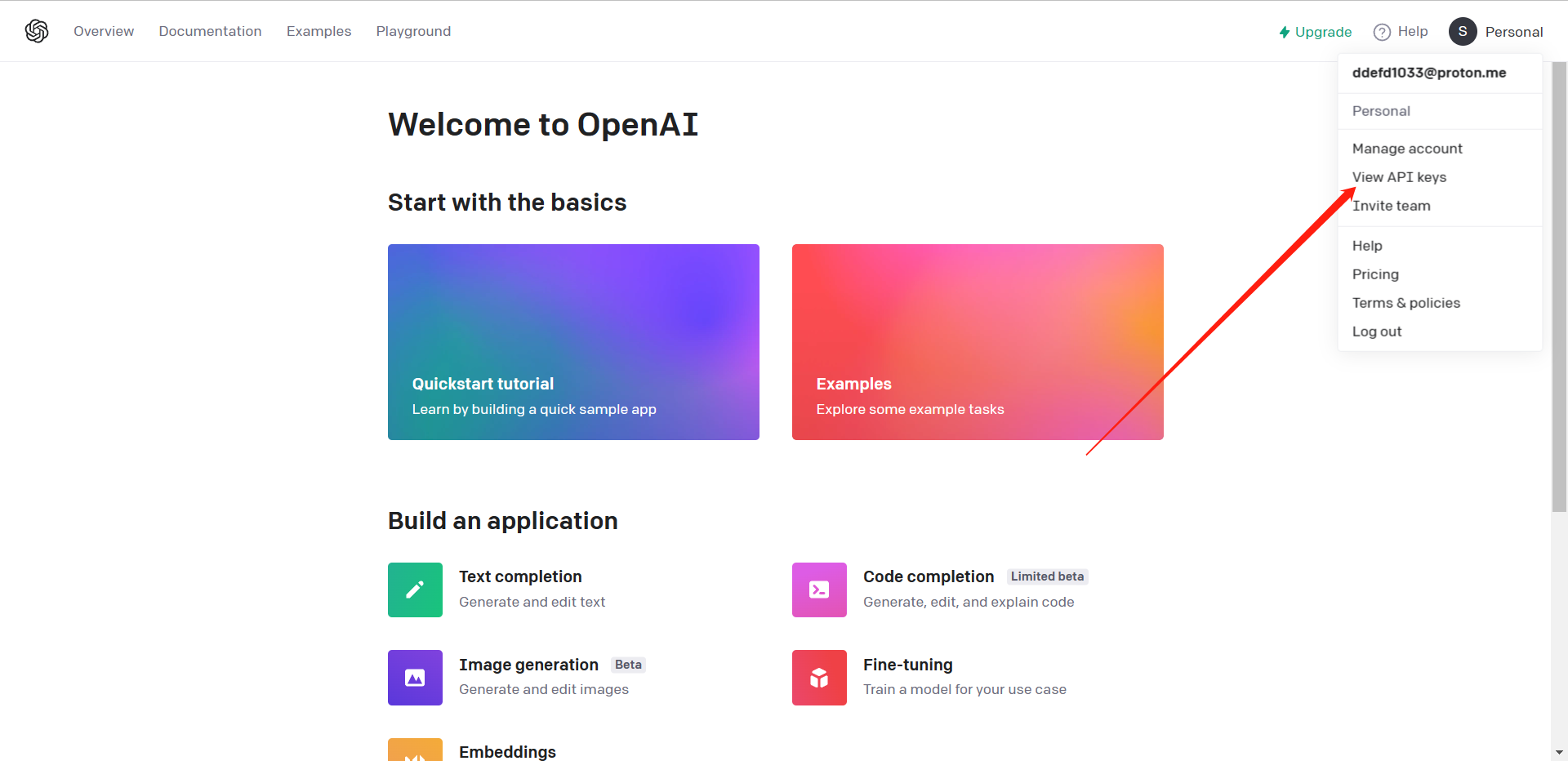Switch to the Playground tab

pyautogui.click(x=413, y=31)
